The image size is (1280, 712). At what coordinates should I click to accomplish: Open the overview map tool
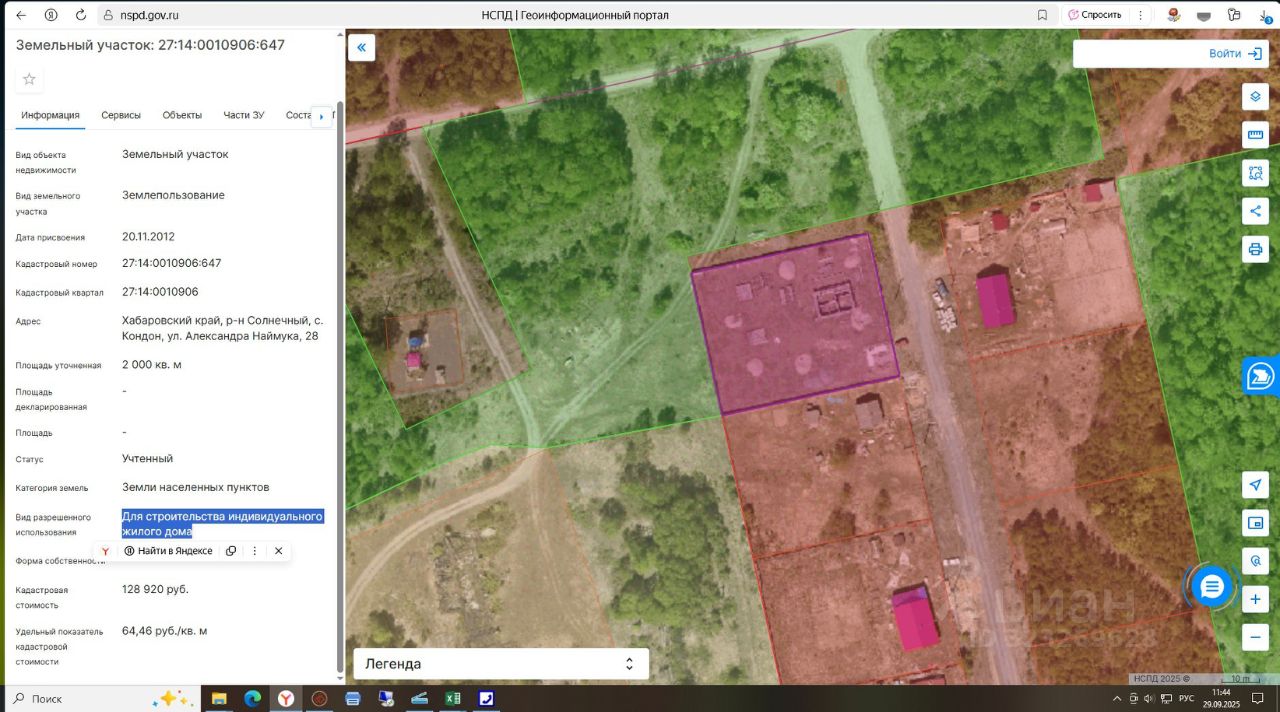(x=1255, y=523)
